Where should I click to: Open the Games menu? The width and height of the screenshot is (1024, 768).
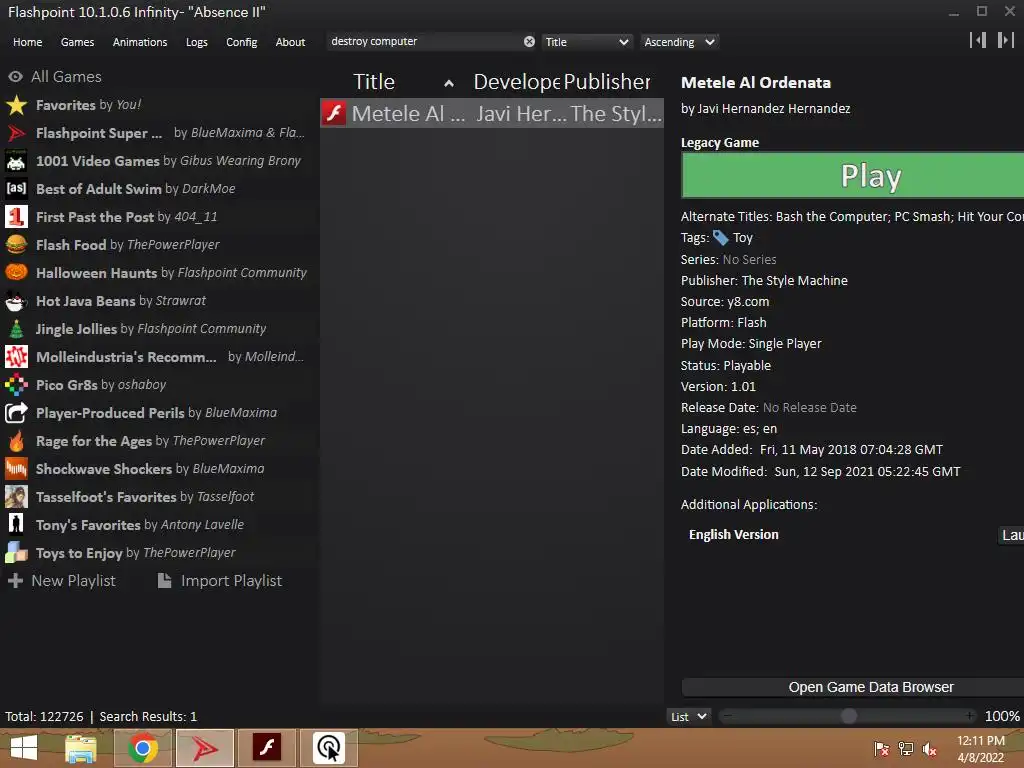[x=77, y=42]
